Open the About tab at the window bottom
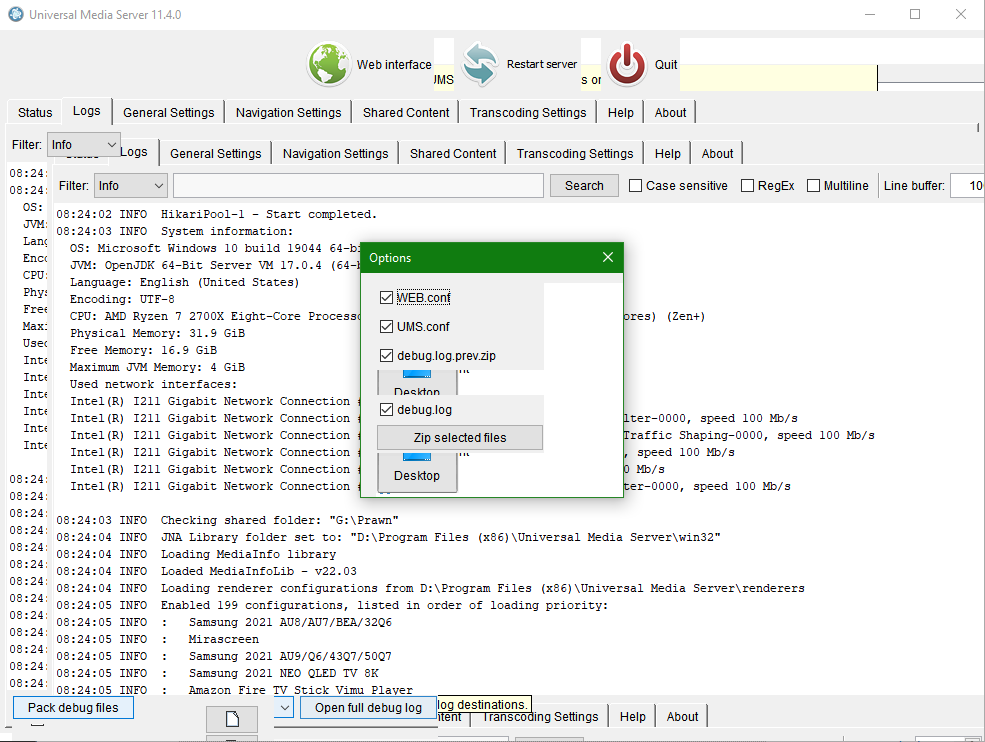This screenshot has width=985, height=742. [x=682, y=716]
